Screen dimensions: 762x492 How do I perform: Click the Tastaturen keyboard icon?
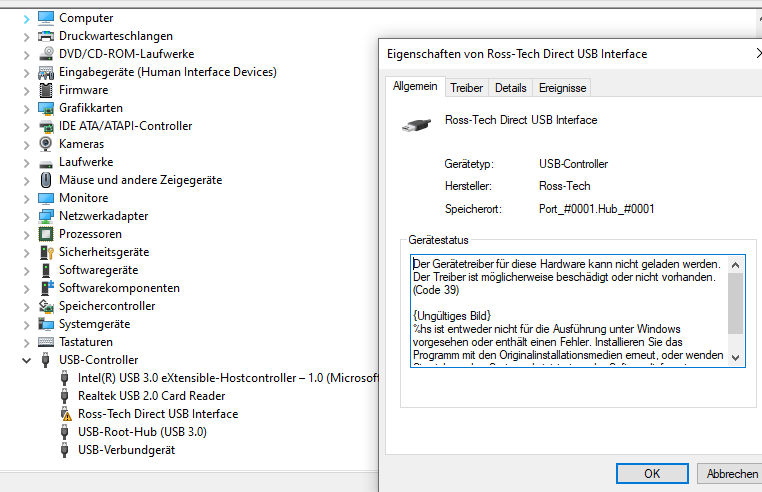(46, 342)
